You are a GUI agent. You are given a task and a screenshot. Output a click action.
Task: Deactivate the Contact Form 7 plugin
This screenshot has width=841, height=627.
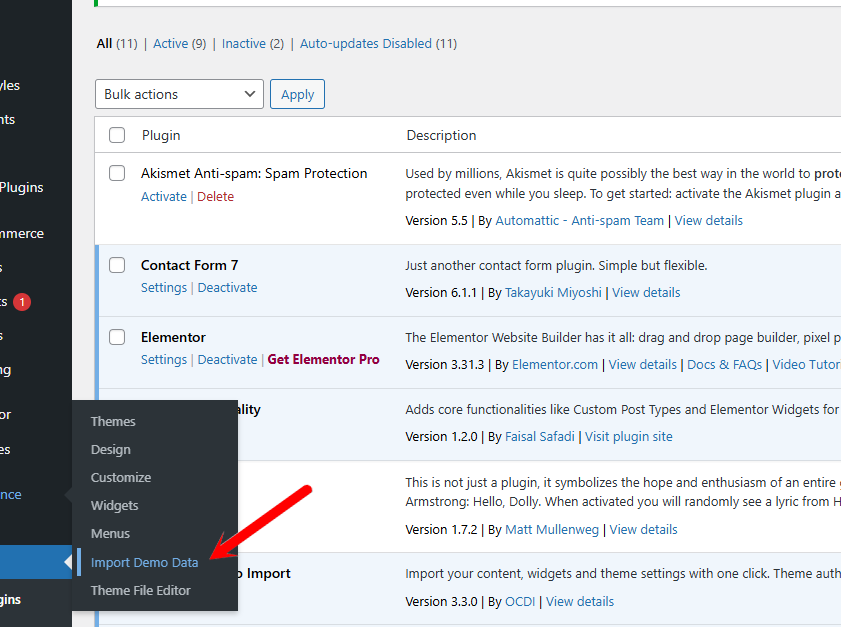tap(227, 287)
